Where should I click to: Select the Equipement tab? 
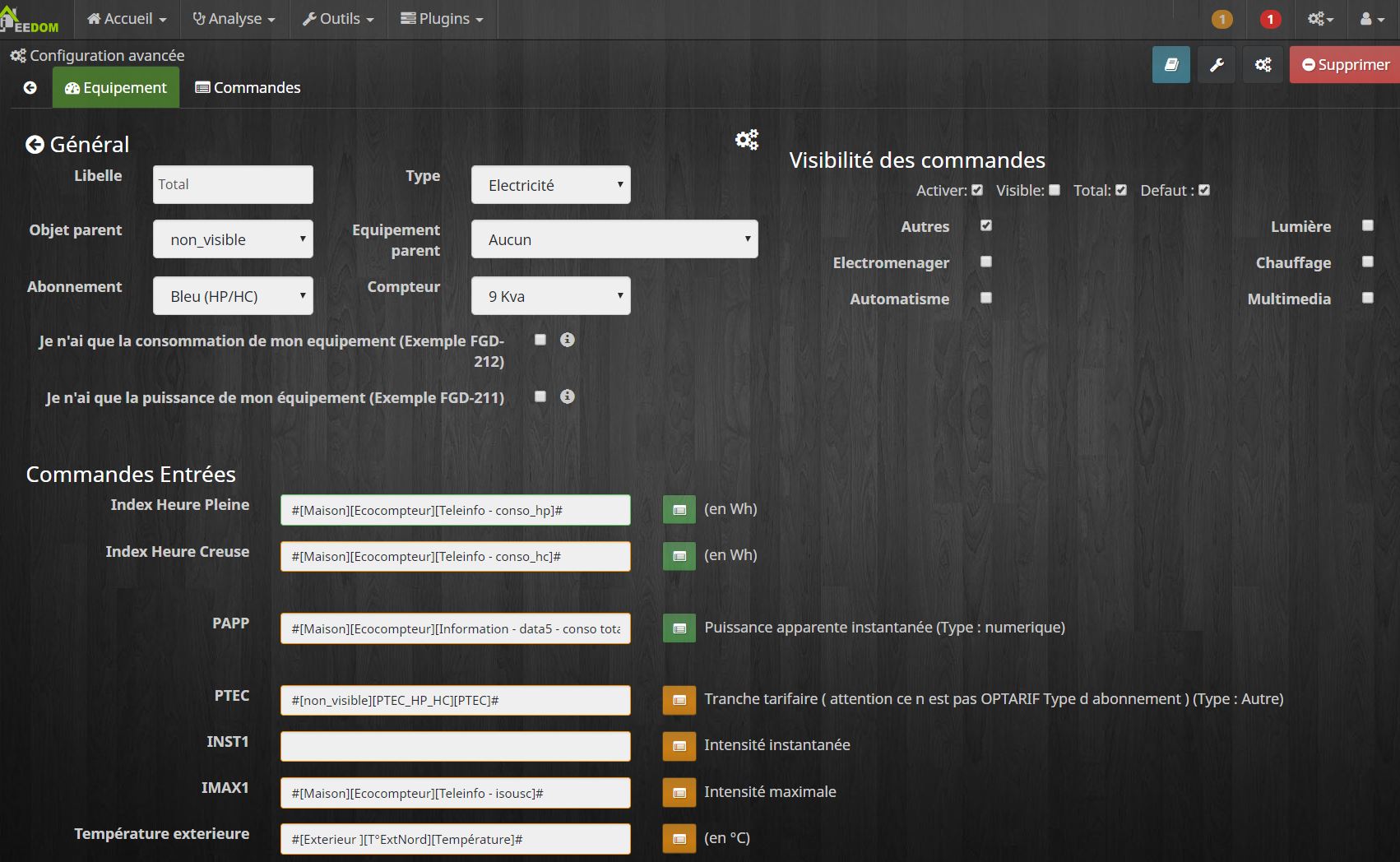click(x=116, y=88)
